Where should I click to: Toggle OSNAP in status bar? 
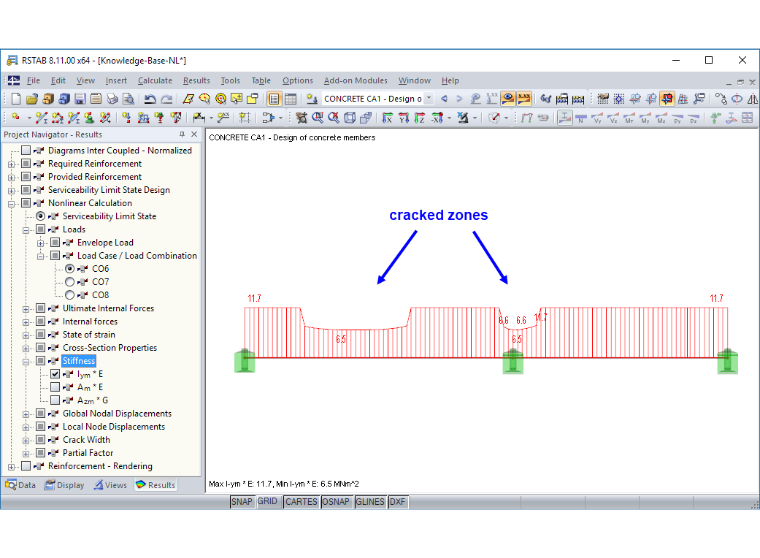[336, 501]
